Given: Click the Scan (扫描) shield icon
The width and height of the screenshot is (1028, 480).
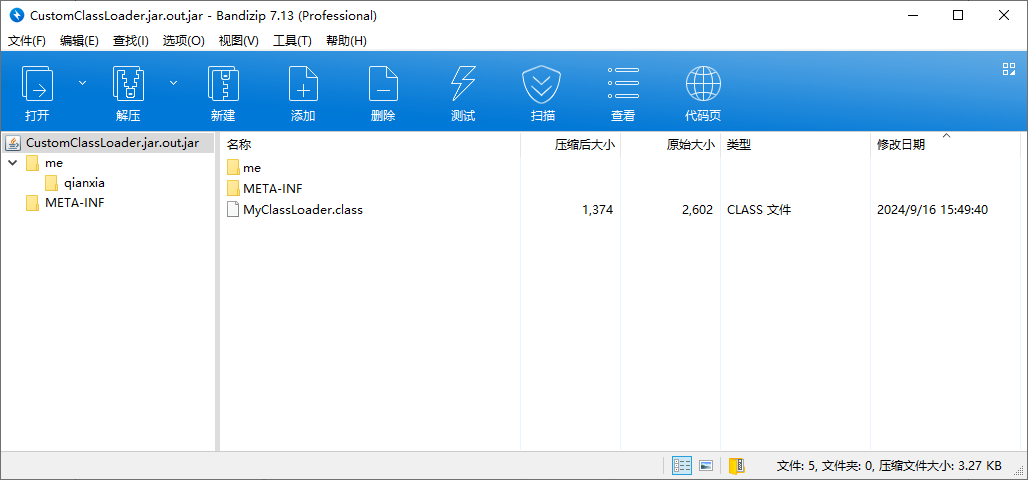Looking at the screenshot, I should point(543,84).
